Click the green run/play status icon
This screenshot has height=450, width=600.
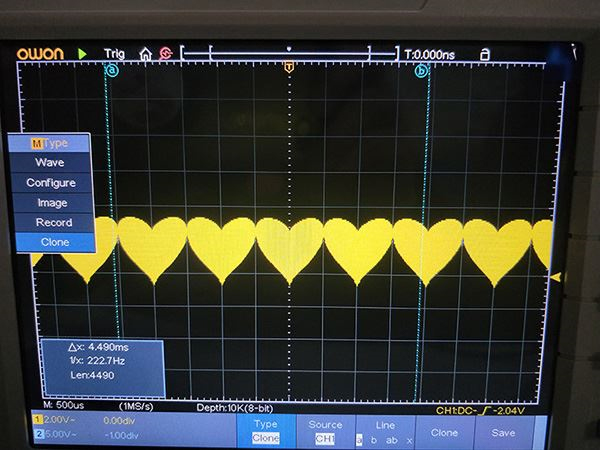[83, 52]
